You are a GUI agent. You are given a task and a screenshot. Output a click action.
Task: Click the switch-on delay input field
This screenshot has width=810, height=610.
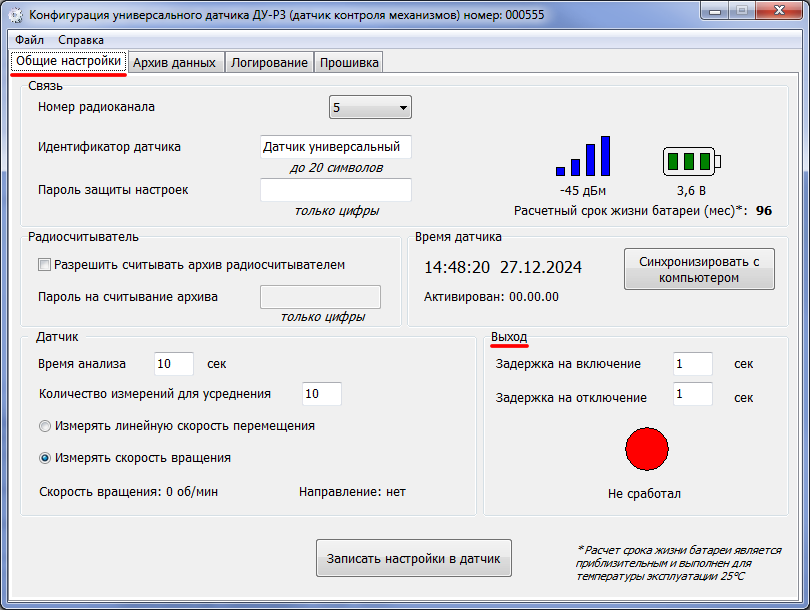click(x=693, y=364)
